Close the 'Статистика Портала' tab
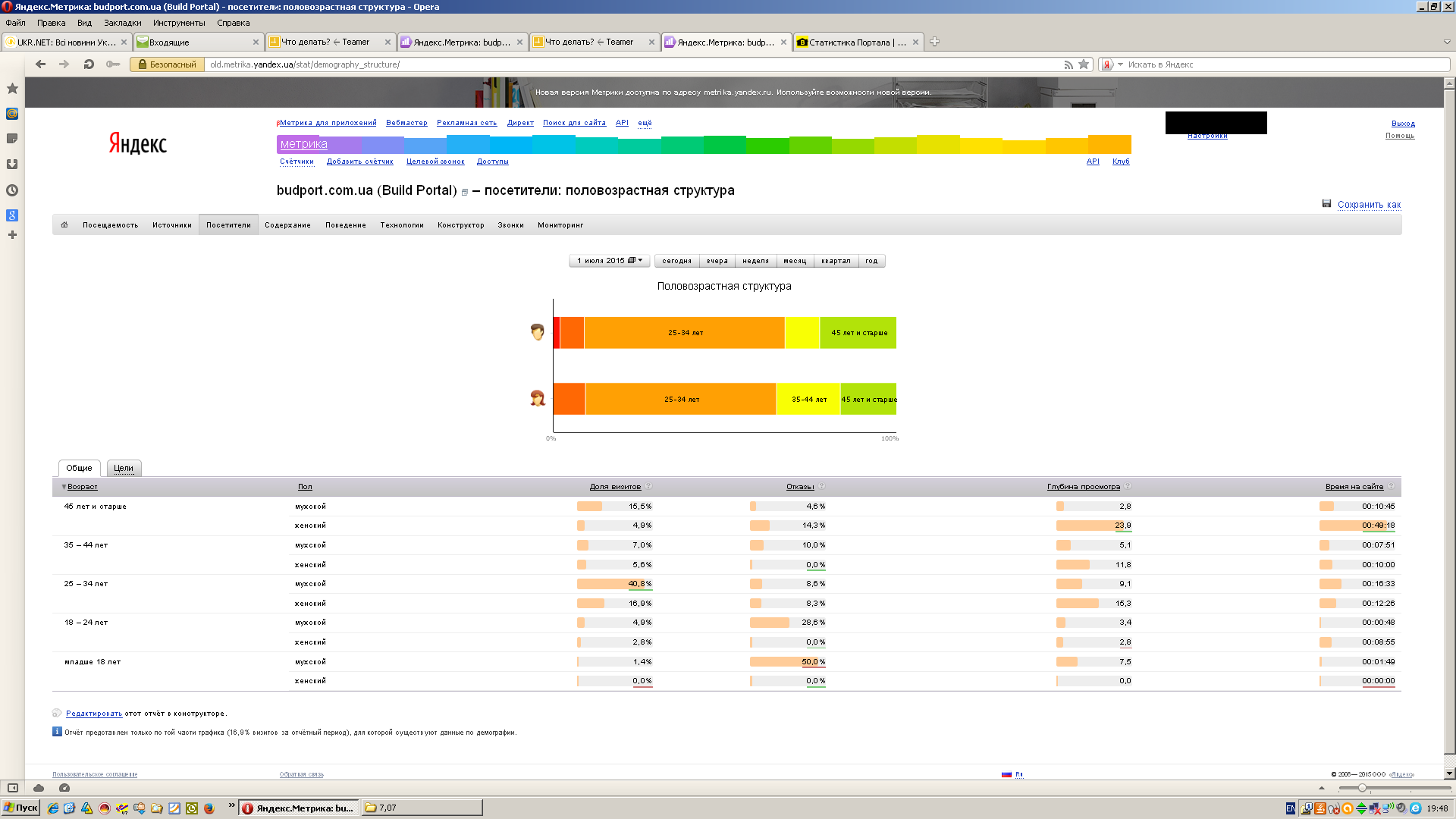1456x819 pixels. point(915,42)
